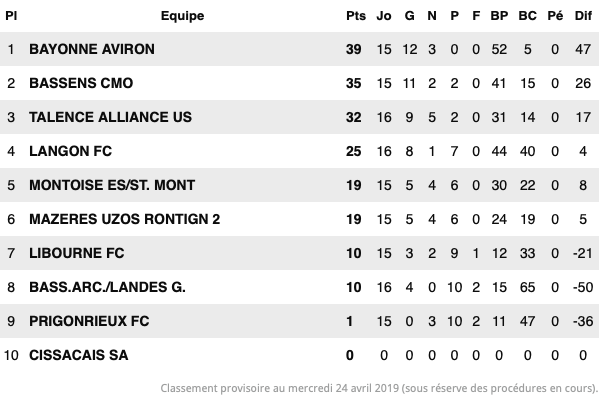
Task: Click the BC column header
Action: 528,16
